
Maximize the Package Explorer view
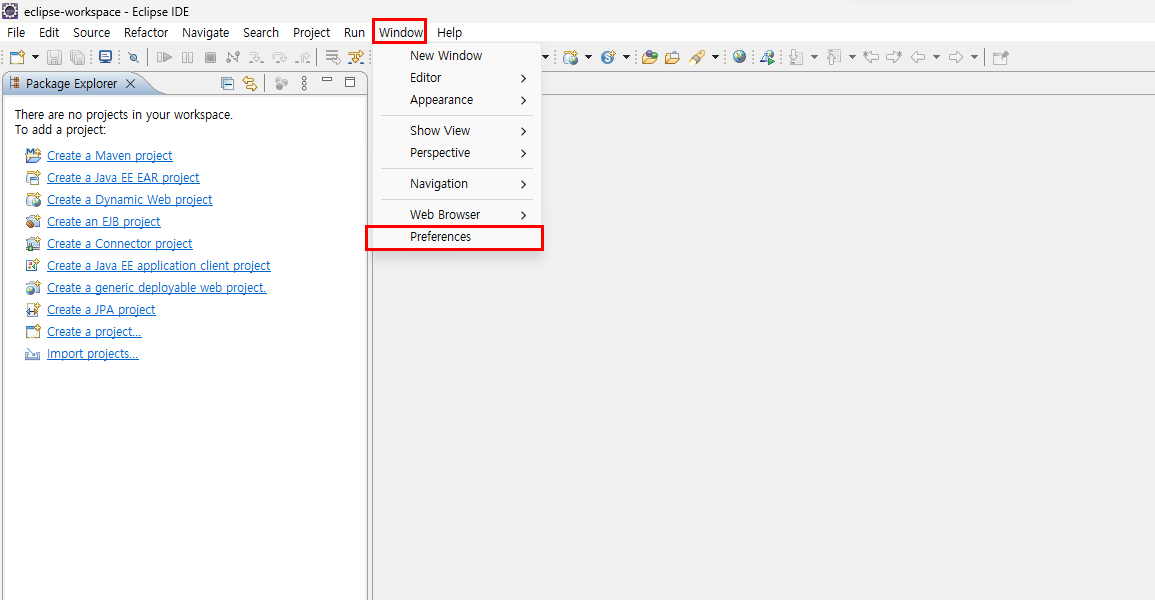click(x=350, y=82)
